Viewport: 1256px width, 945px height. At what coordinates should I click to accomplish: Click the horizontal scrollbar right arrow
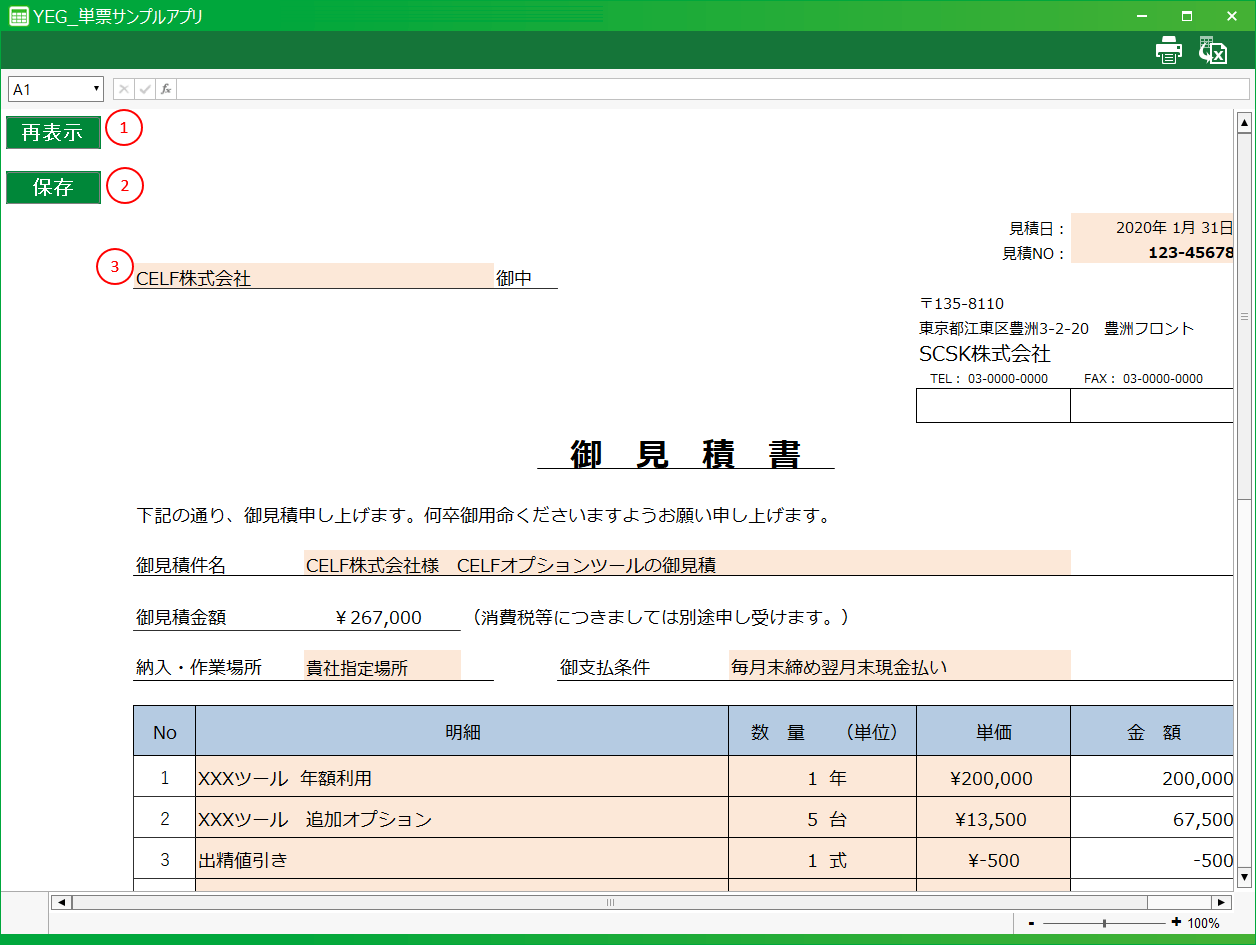[1219, 902]
